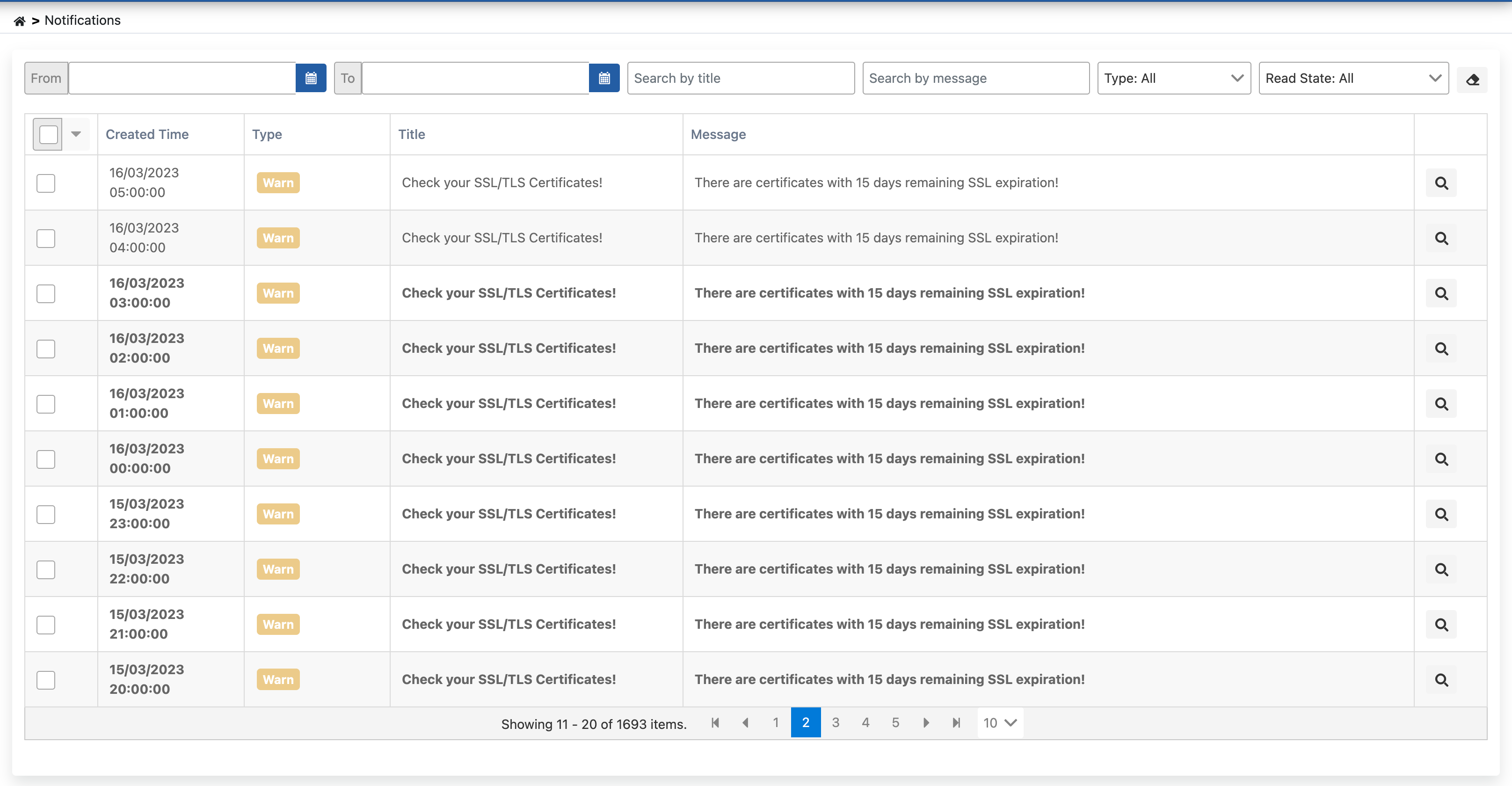Jump to the next page arrow
The height and width of the screenshot is (786, 1512).
pyautogui.click(x=926, y=722)
